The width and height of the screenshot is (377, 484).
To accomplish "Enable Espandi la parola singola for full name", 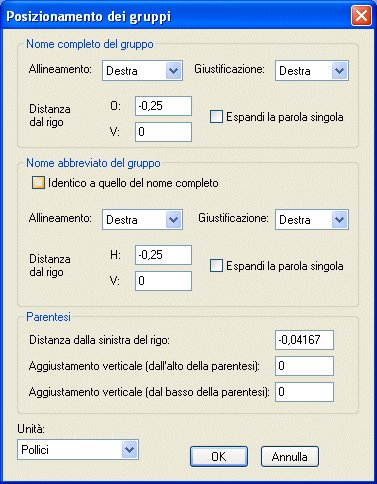I will click(216, 117).
